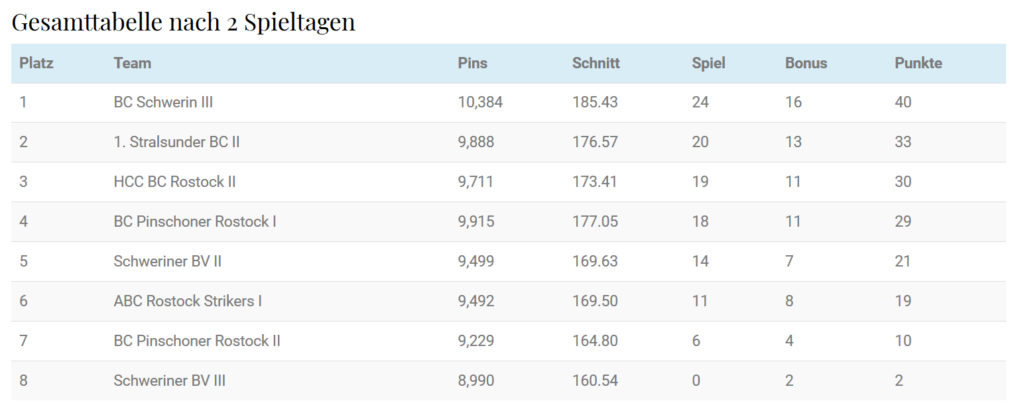Select the 8,990 pins cell
This screenshot has width=1024, height=413.
coord(476,380)
